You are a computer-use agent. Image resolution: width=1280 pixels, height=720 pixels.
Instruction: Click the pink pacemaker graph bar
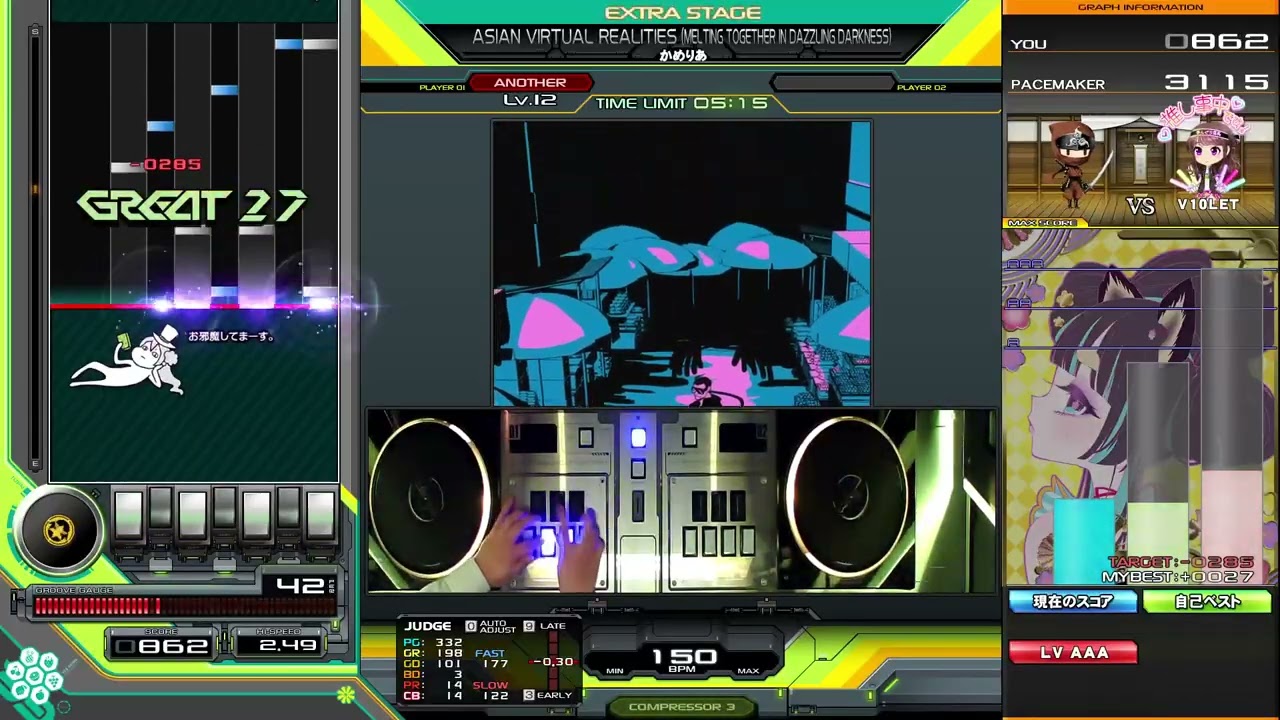(x=1233, y=527)
